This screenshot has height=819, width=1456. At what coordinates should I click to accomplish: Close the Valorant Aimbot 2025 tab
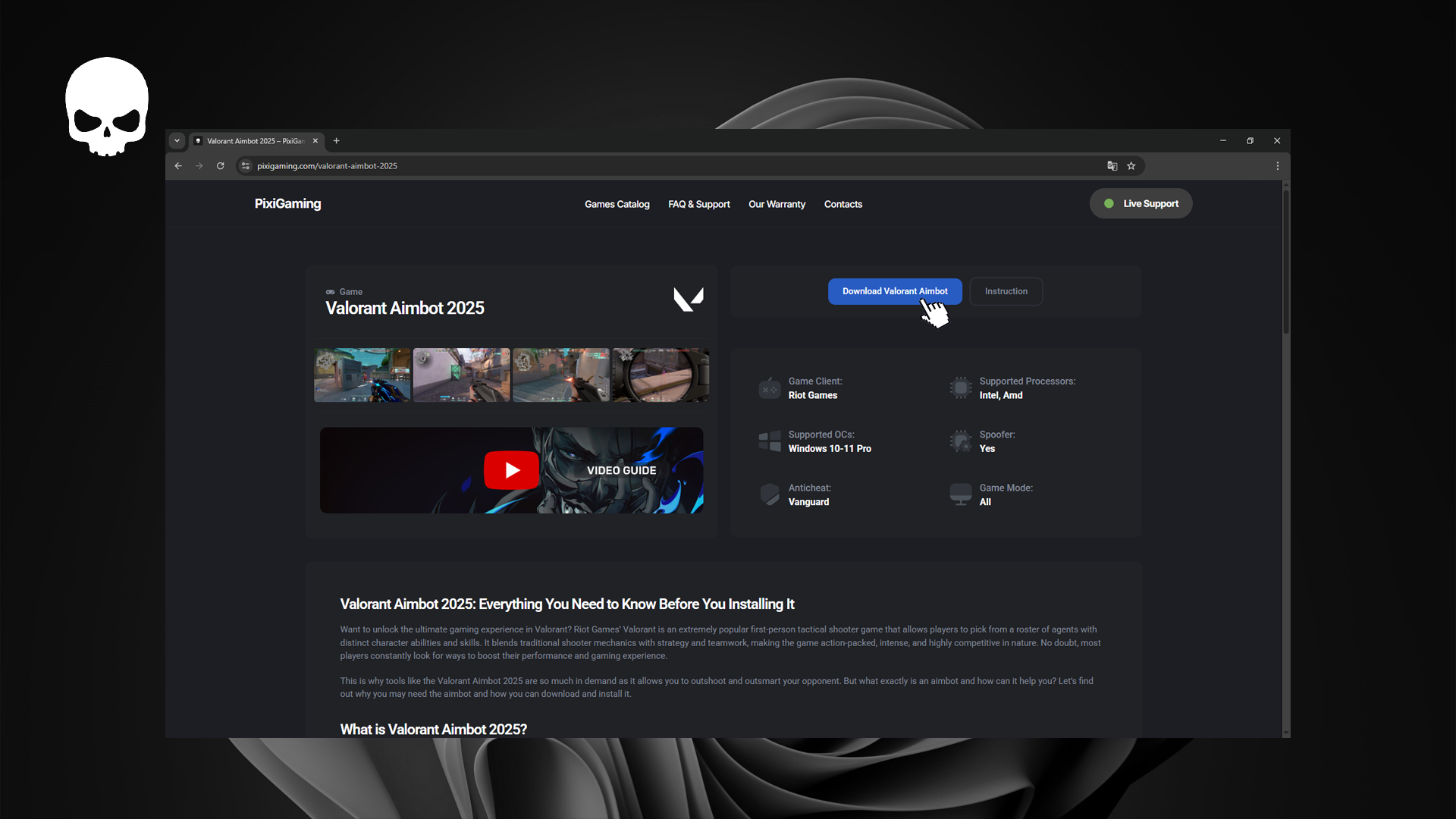point(315,140)
